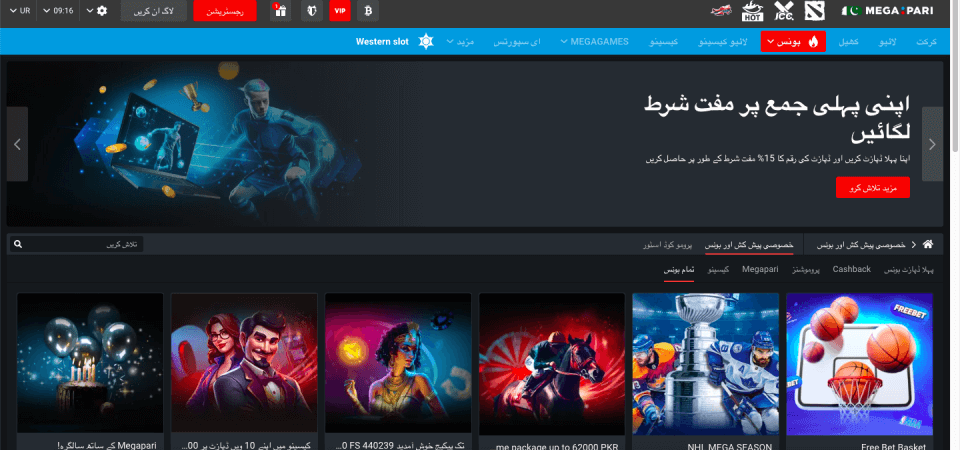960x450 pixels.
Task: Expand the بونس bonus dropdown
Action: point(793,42)
